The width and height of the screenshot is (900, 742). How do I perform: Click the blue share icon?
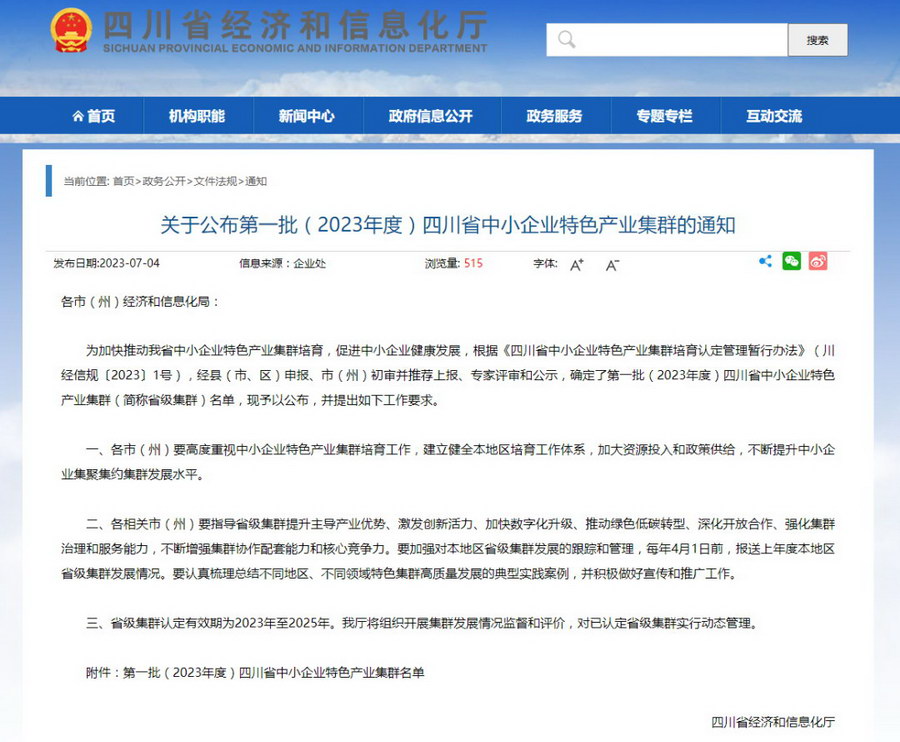[x=765, y=262]
